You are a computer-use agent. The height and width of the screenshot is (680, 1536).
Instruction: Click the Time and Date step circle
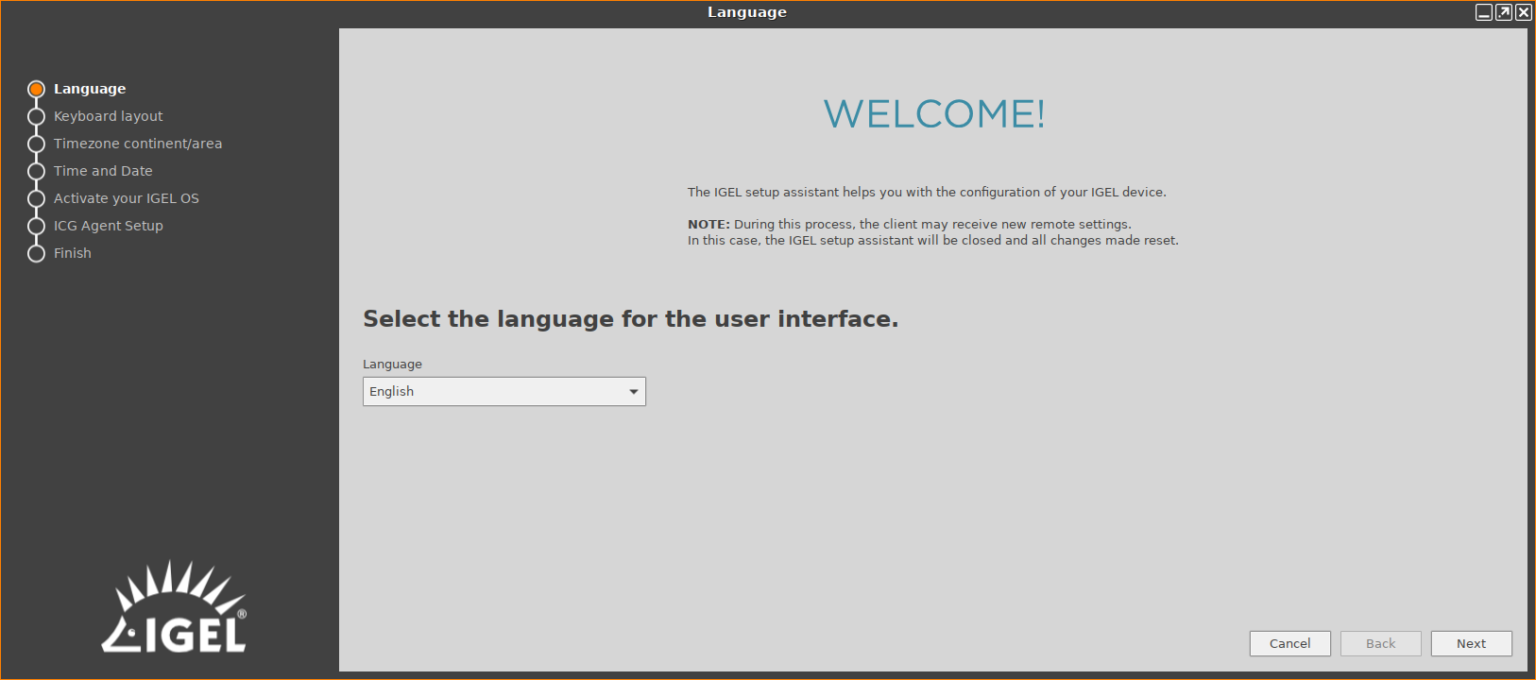tap(36, 171)
